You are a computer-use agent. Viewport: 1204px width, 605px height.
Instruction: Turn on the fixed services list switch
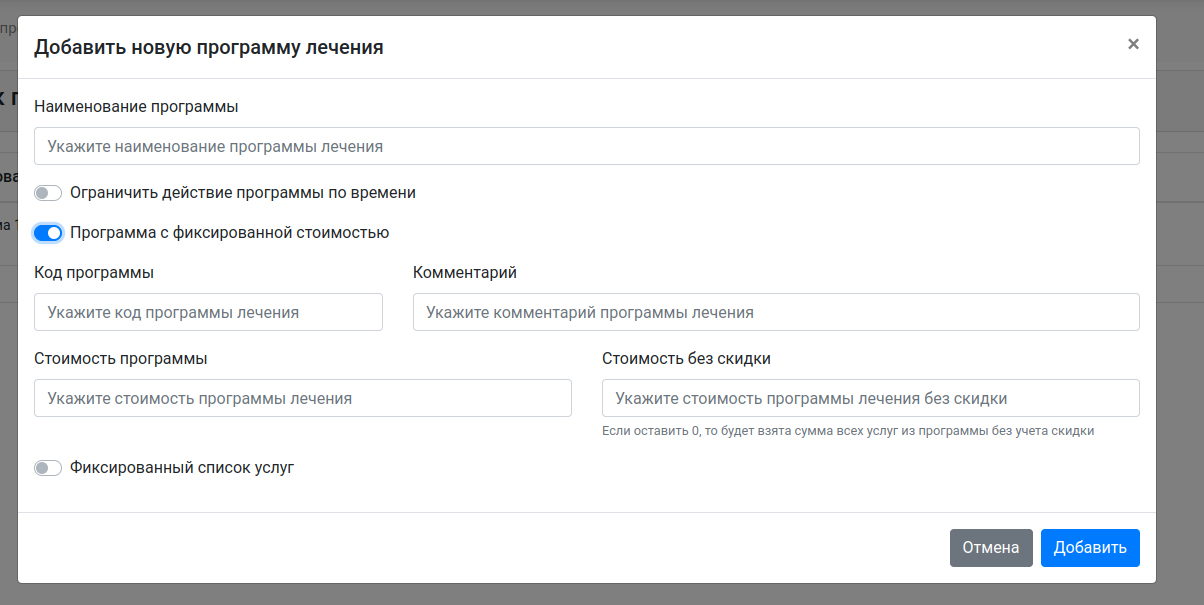[x=48, y=468]
